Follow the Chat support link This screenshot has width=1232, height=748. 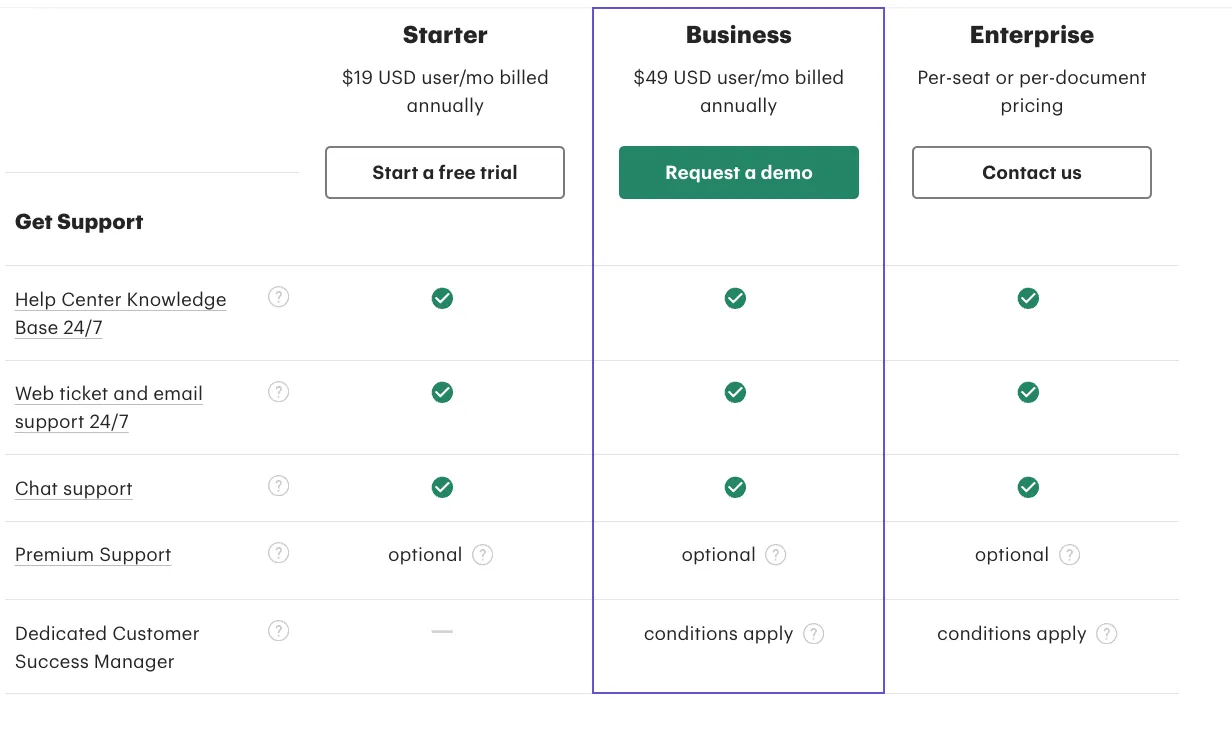pyautogui.click(x=74, y=489)
